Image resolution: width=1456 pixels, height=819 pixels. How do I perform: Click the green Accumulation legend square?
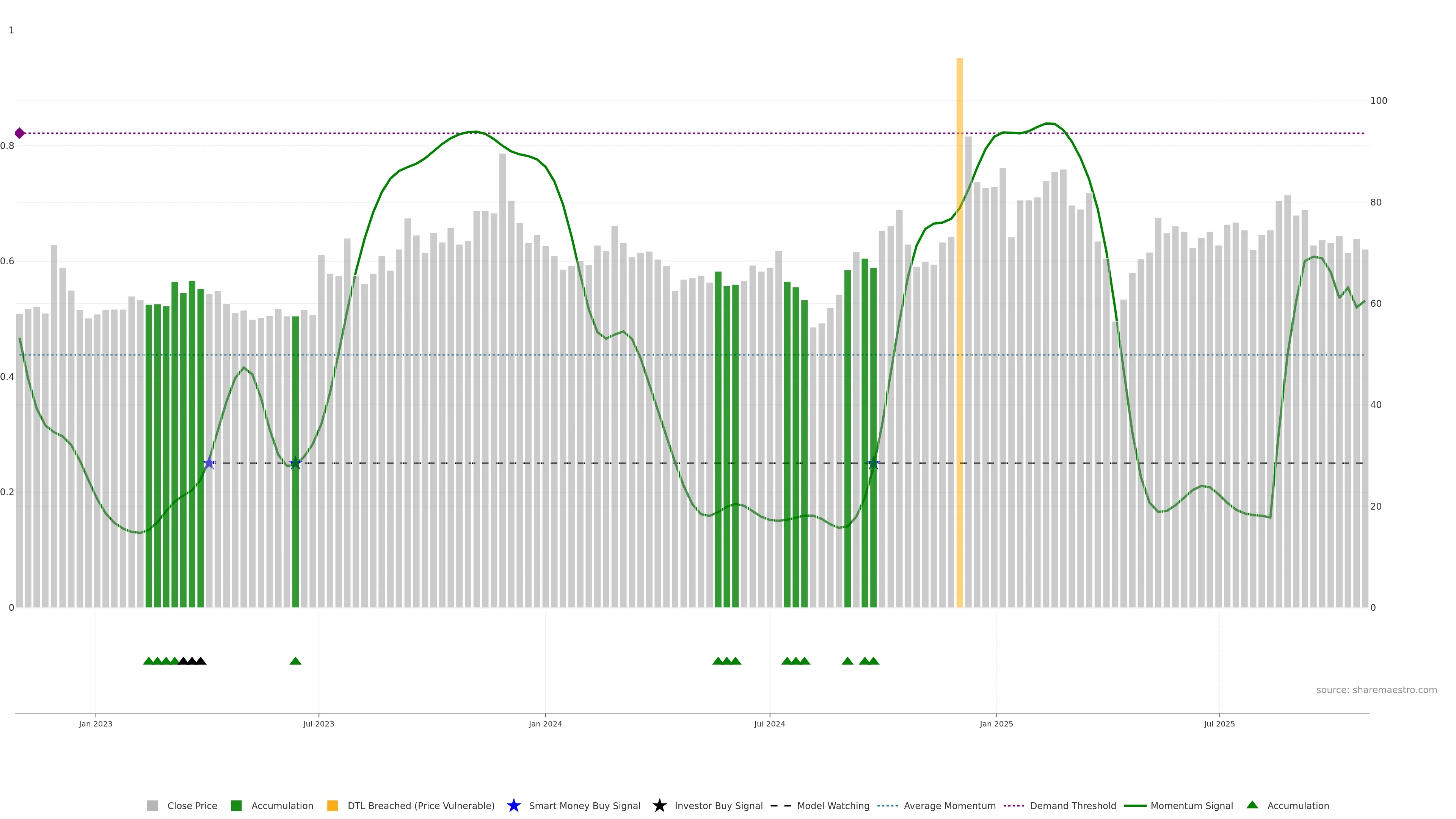pos(236,805)
